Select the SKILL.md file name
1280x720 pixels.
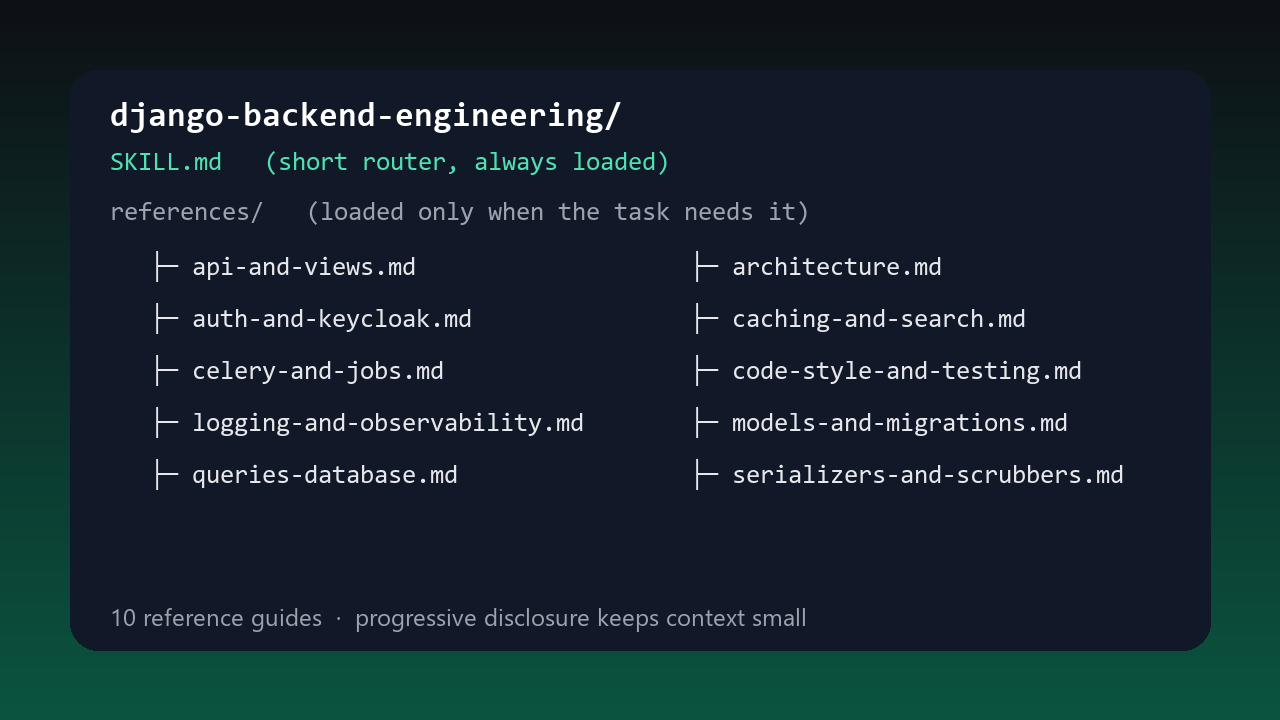coord(166,162)
